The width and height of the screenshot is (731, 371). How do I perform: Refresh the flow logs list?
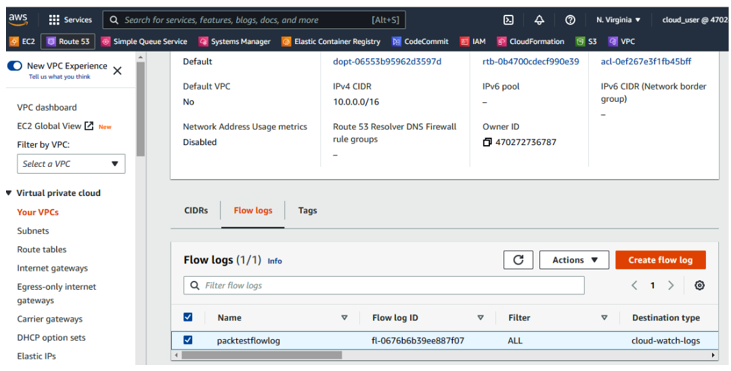click(x=518, y=260)
